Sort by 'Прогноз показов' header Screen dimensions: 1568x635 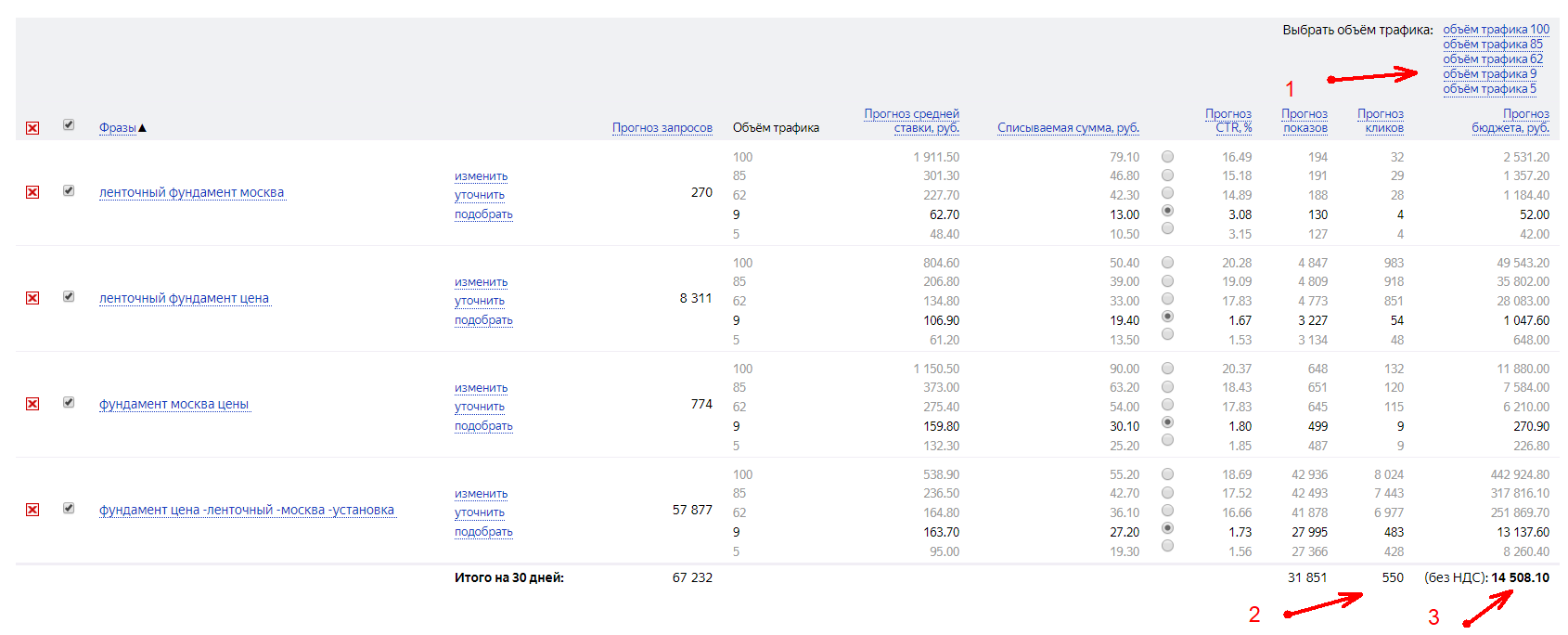click(x=1305, y=121)
